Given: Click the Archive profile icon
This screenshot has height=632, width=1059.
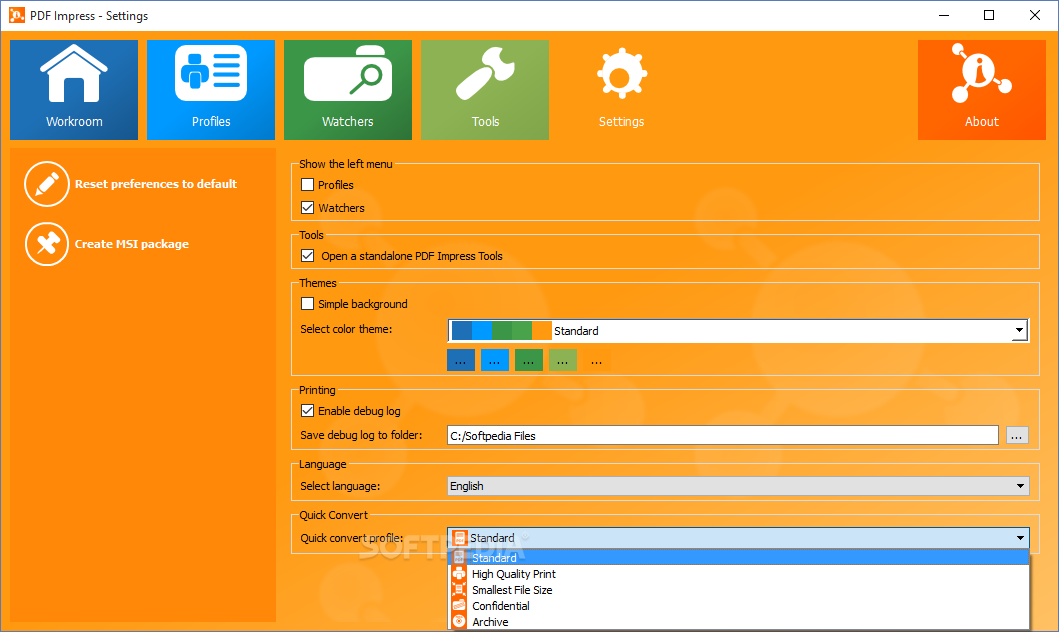Looking at the screenshot, I should pyautogui.click(x=459, y=621).
